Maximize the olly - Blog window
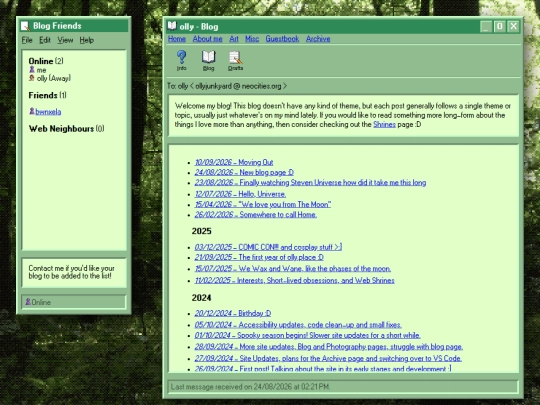The height and width of the screenshot is (405, 540). coord(500,26)
